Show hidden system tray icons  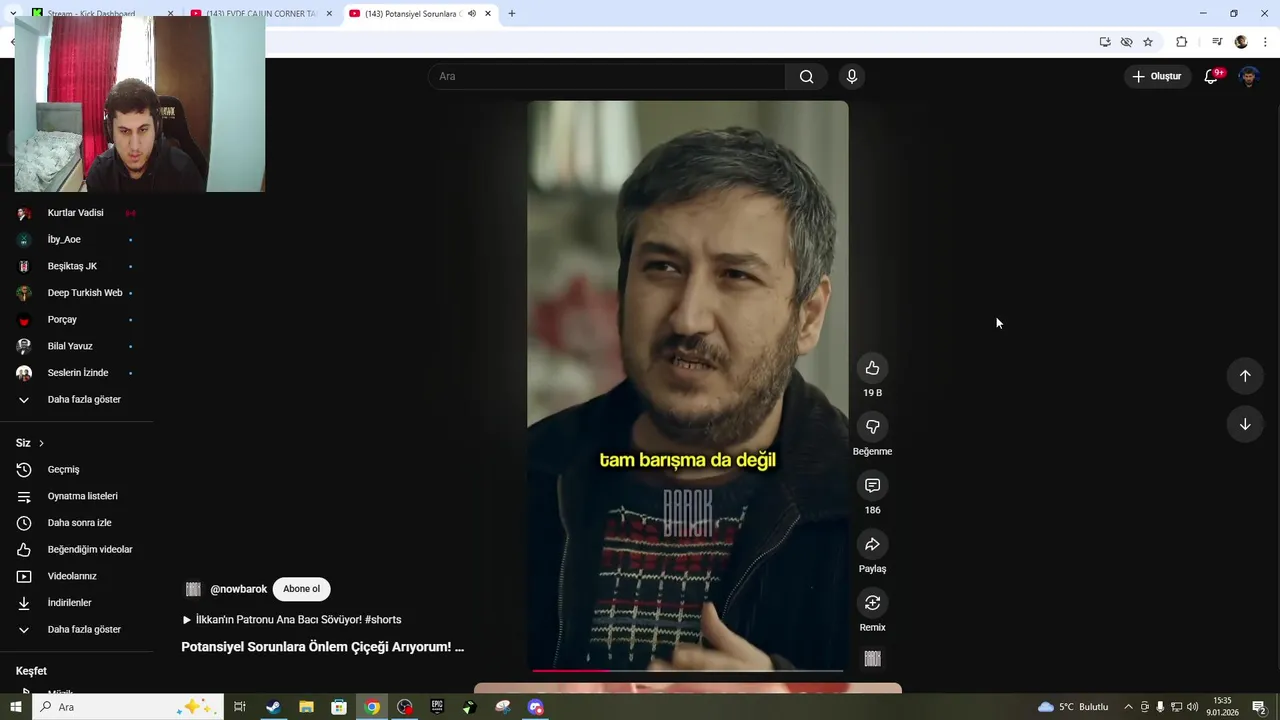tap(1129, 707)
